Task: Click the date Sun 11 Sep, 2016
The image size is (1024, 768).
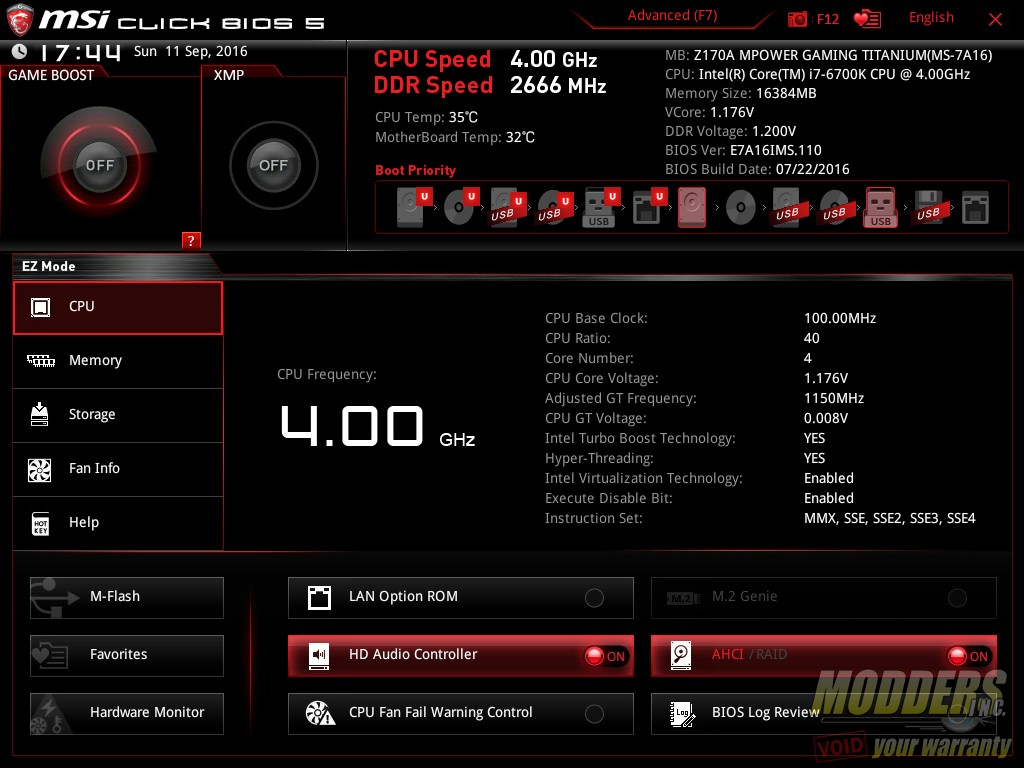Action: [191, 52]
